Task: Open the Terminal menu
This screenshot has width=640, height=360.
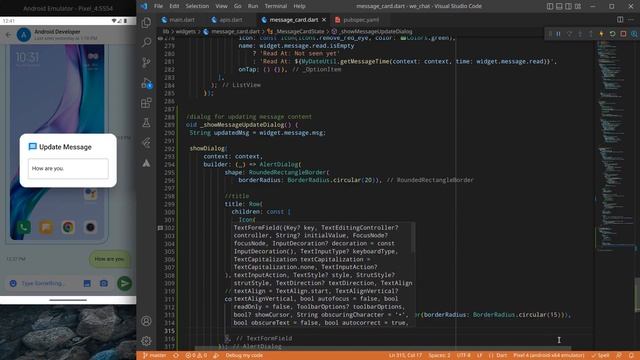Action: (x=276, y=6)
